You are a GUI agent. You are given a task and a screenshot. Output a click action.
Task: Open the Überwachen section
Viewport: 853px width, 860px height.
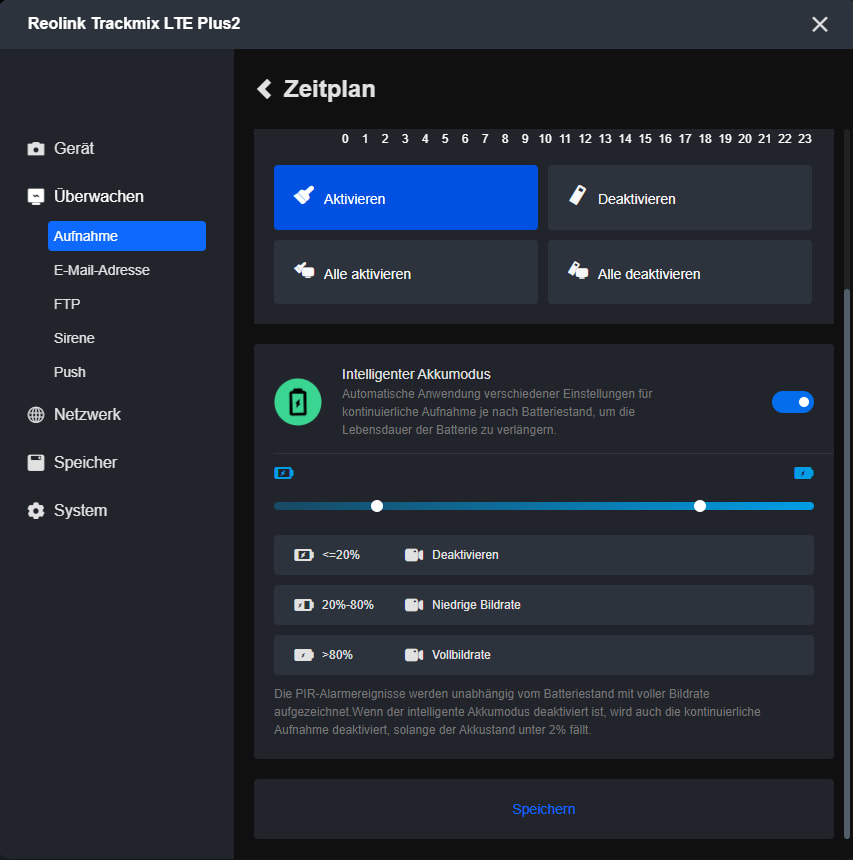99,196
